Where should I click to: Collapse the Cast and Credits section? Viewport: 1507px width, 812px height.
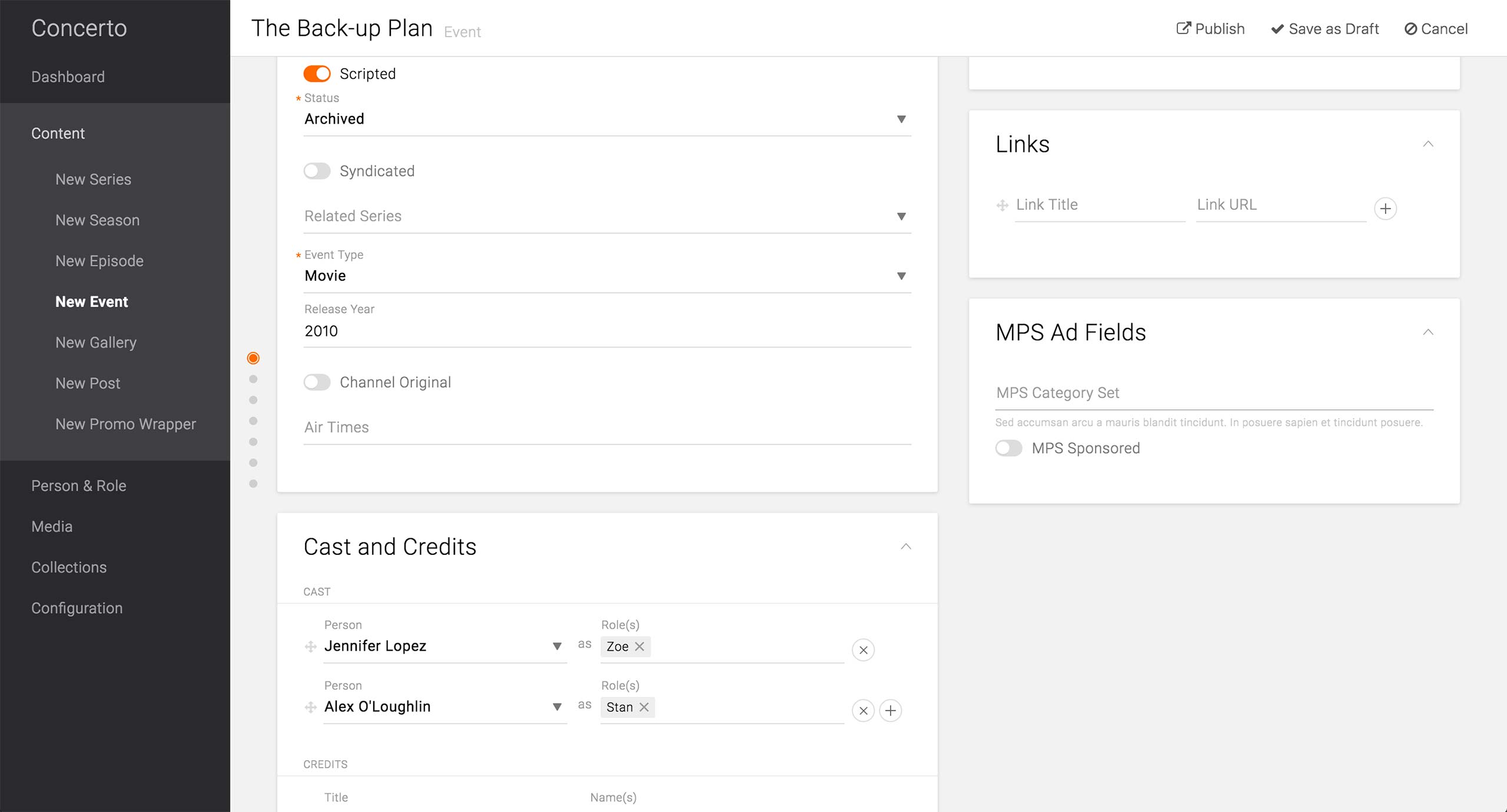click(x=905, y=547)
